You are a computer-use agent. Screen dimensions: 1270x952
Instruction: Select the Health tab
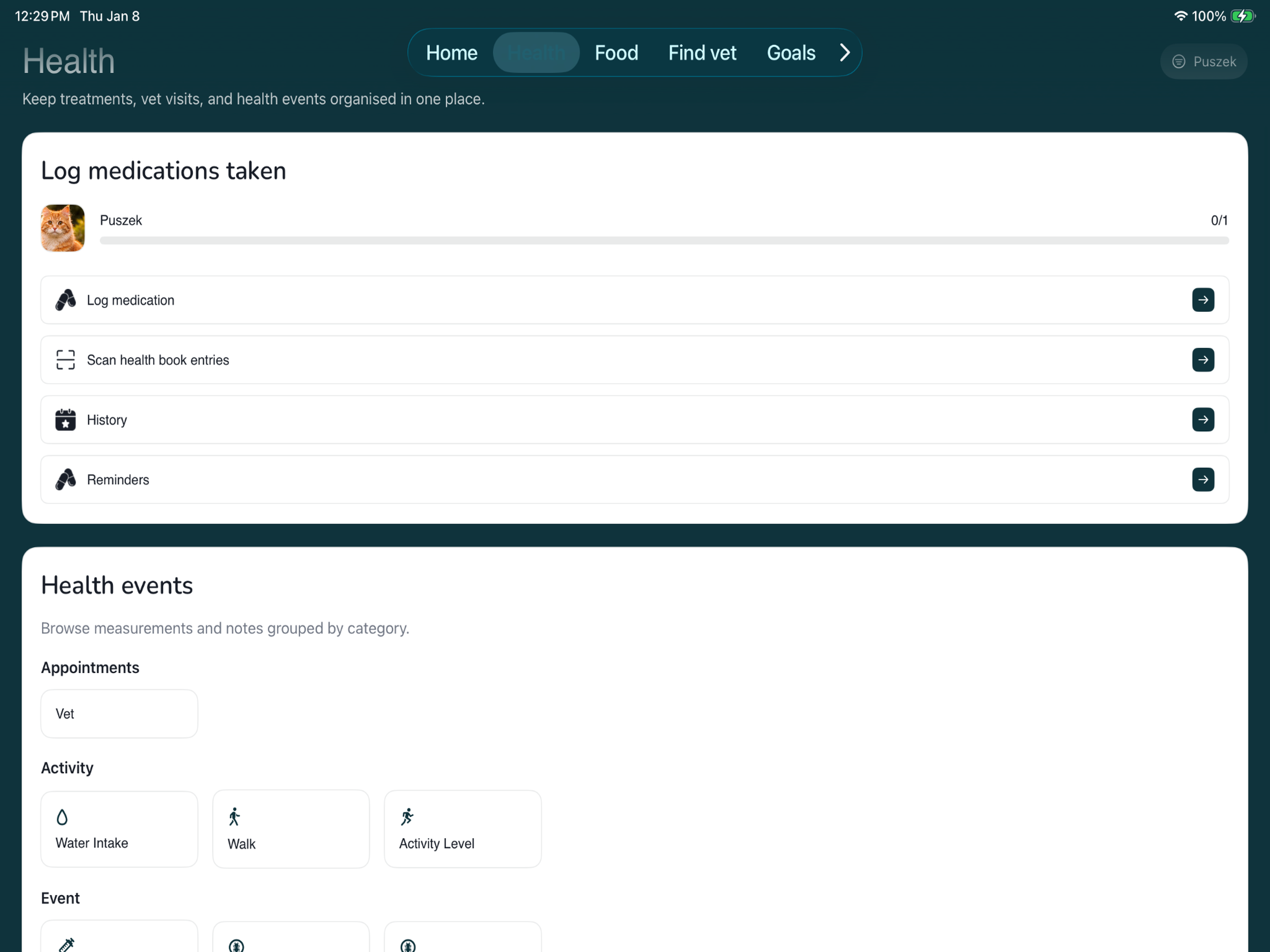point(536,53)
